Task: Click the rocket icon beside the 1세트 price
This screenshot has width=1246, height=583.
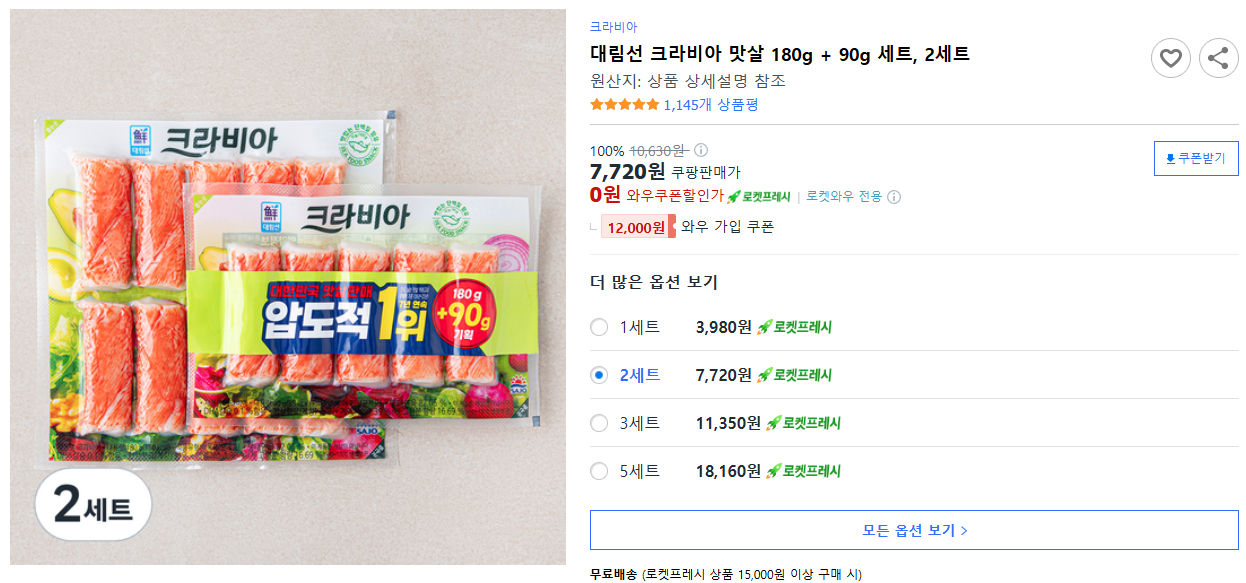Action: click(x=766, y=326)
